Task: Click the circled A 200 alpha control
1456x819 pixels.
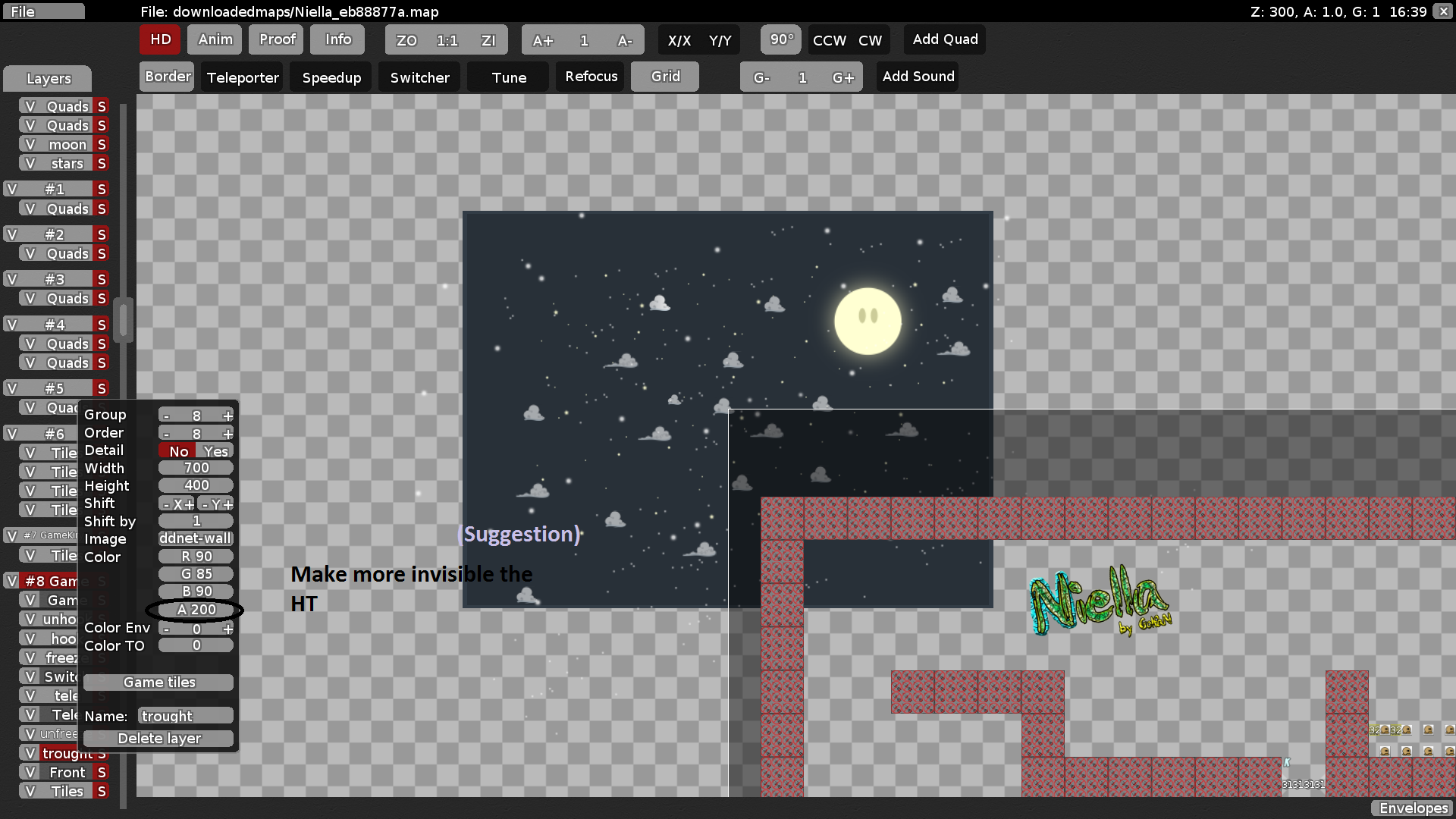Action: click(x=195, y=609)
